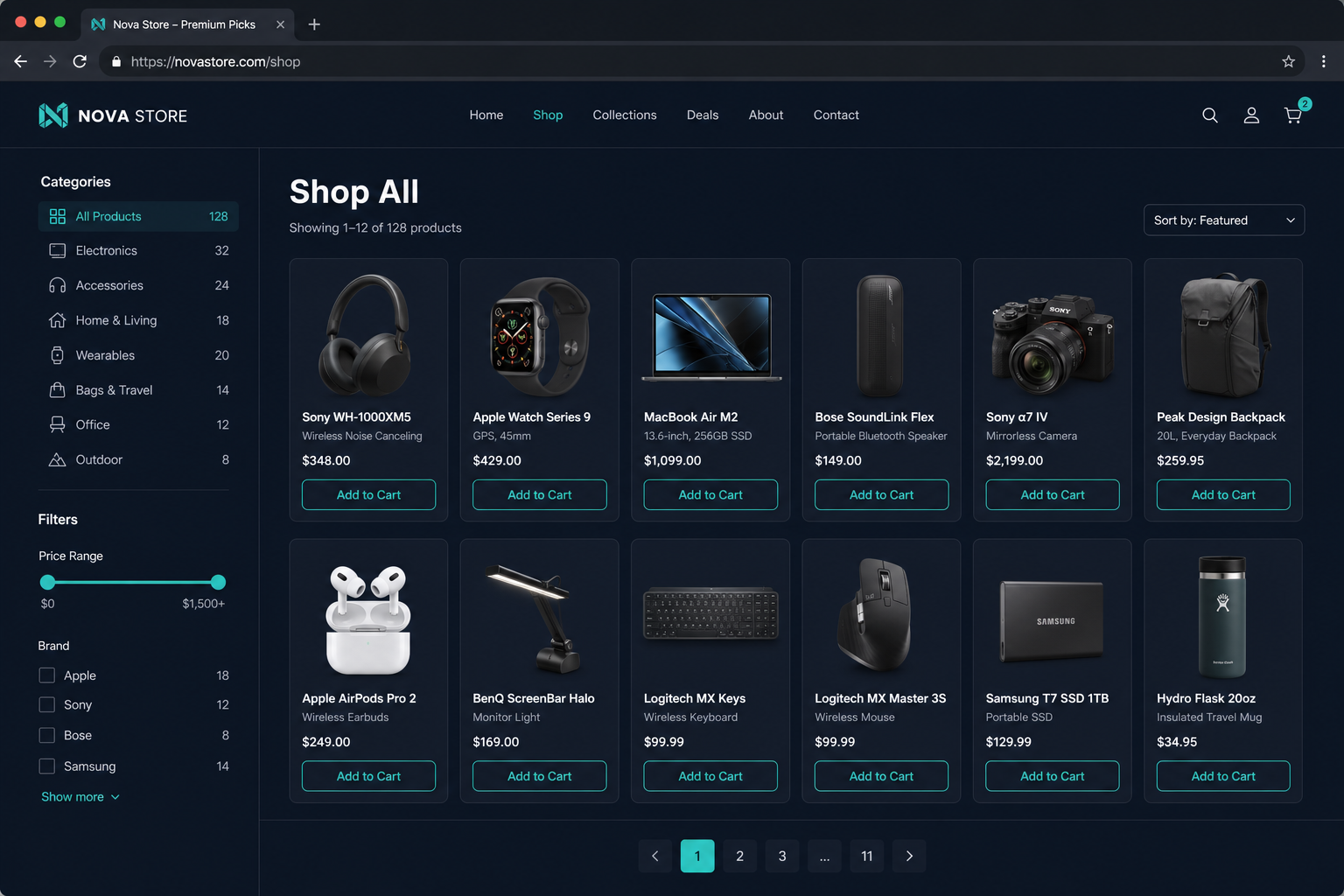Click the site lock icon in address bar

click(x=115, y=61)
